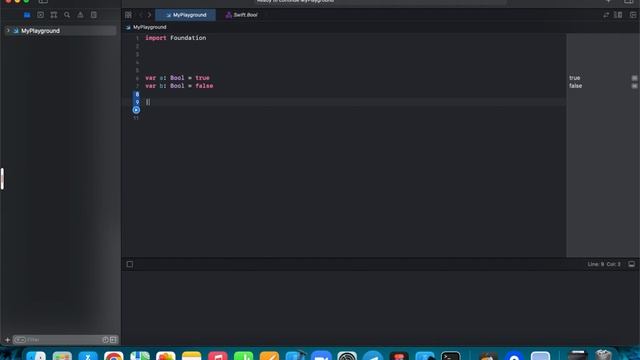Open the Project navigator folder icon

[x=27, y=15]
